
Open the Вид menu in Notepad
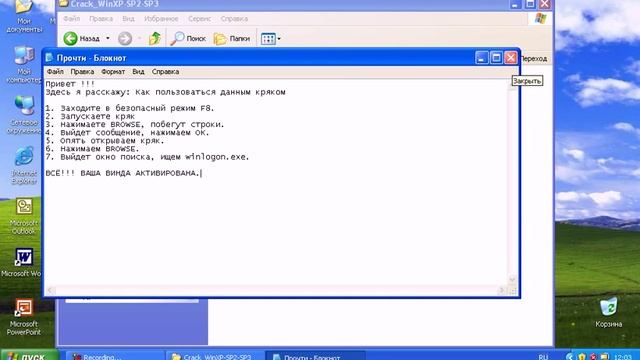click(138, 71)
